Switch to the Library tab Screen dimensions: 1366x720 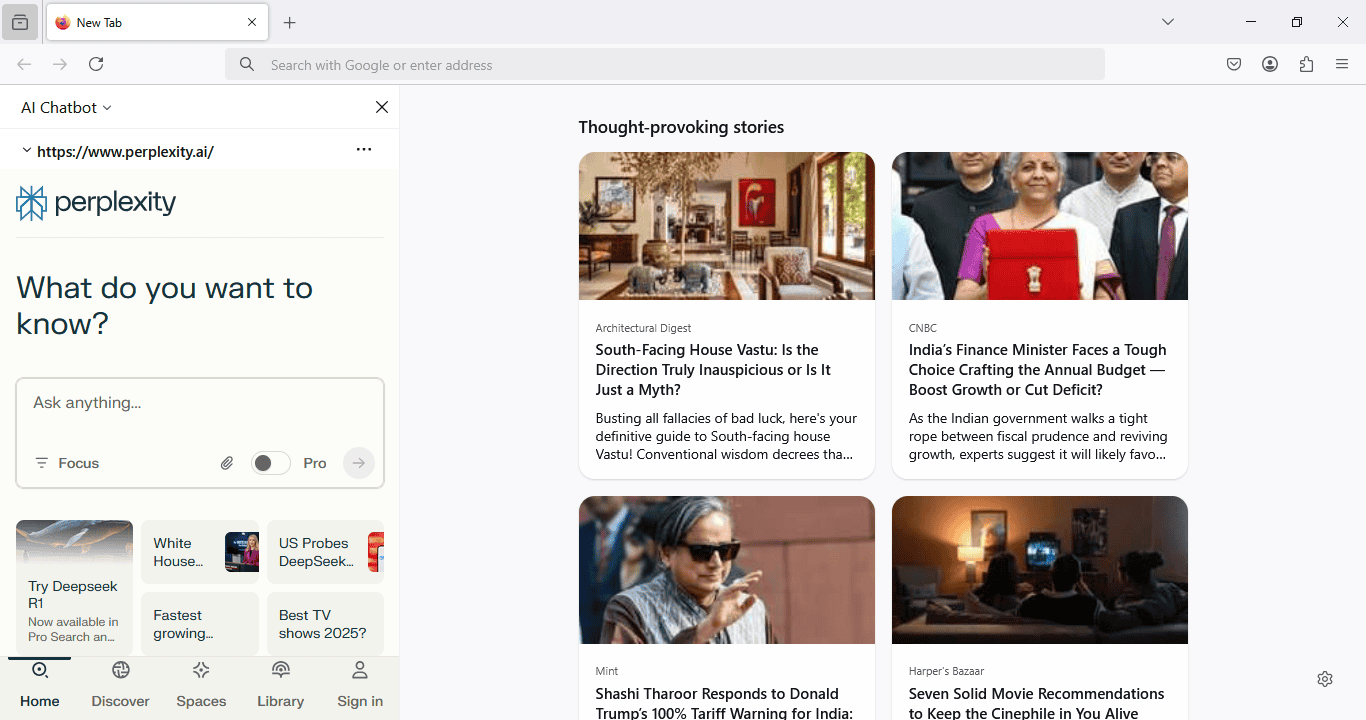[280, 685]
